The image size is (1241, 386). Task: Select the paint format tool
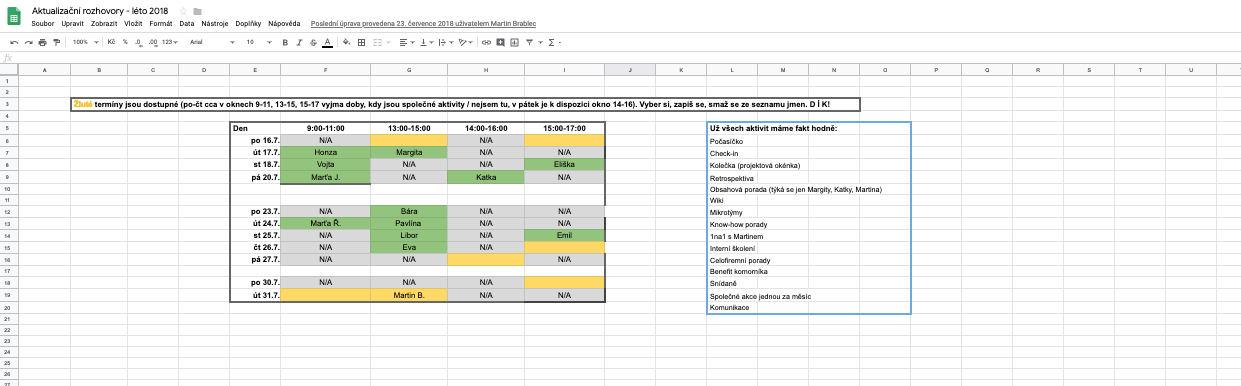[56, 42]
